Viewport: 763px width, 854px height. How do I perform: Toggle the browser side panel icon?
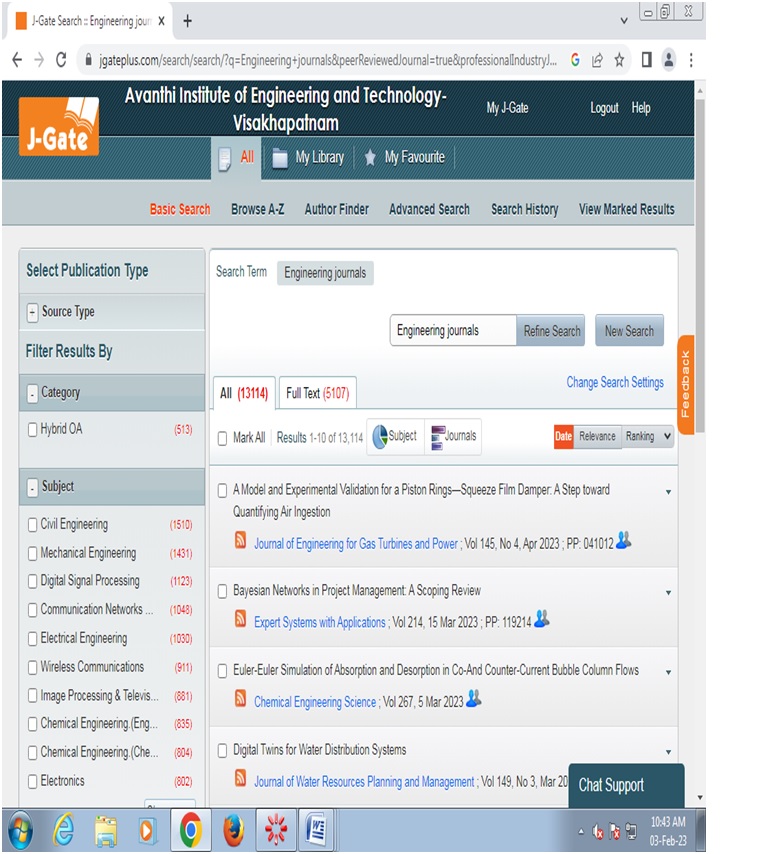coord(646,60)
